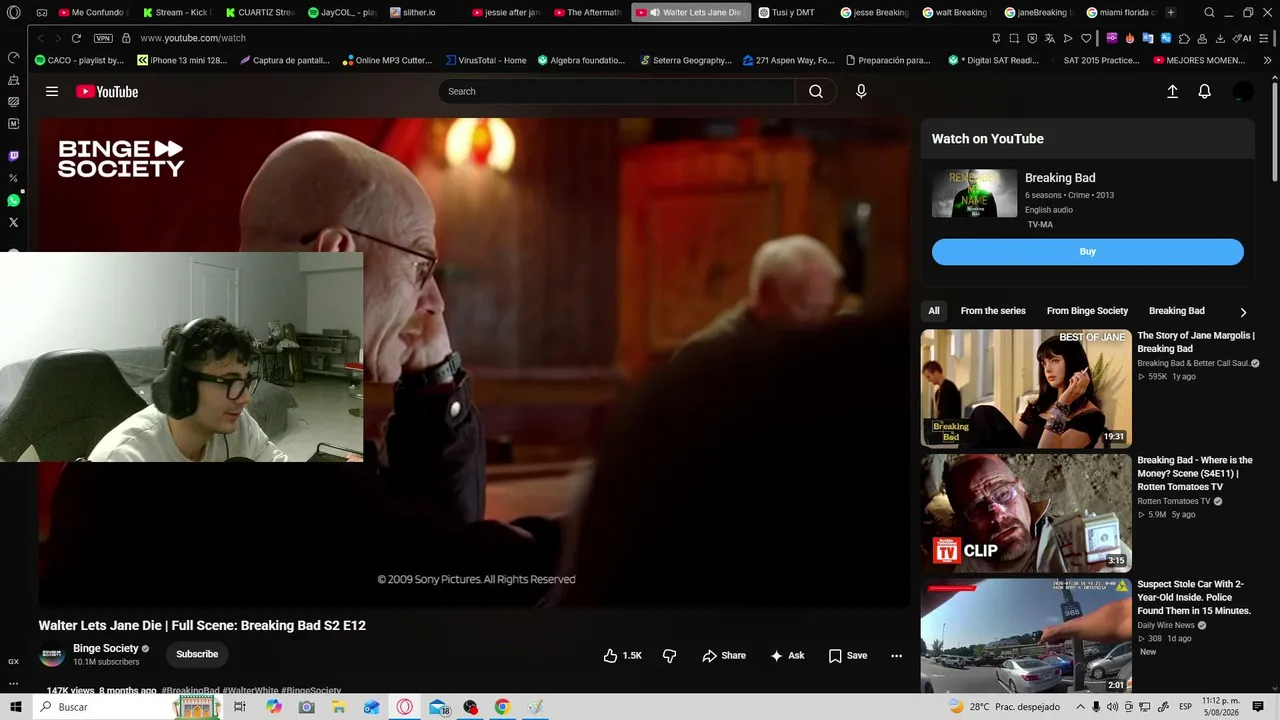Click the Binge Society channel avatar
Screen dimensions: 1280x720
(52, 655)
